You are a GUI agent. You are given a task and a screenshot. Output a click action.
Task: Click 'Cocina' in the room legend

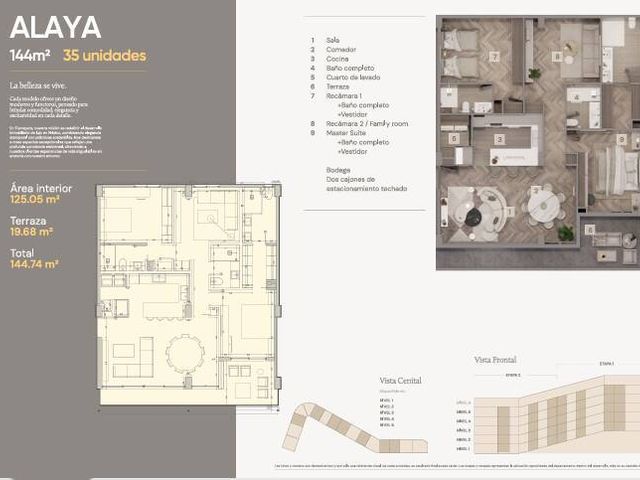point(337,59)
